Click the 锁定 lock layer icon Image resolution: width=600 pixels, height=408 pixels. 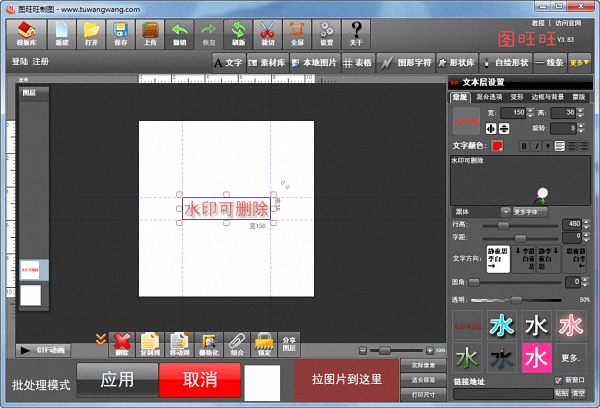click(264, 343)
